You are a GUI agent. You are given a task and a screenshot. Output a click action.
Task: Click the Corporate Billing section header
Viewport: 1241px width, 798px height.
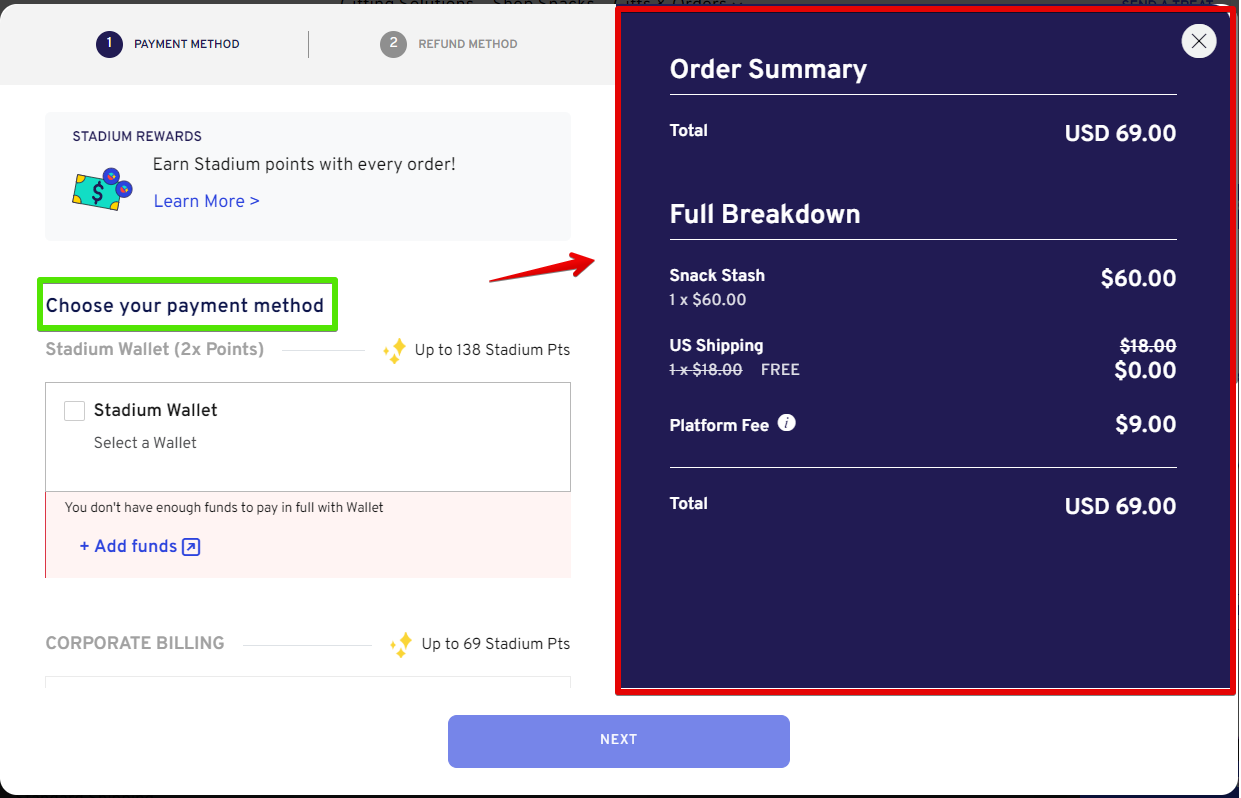click(x=135, y=643)
